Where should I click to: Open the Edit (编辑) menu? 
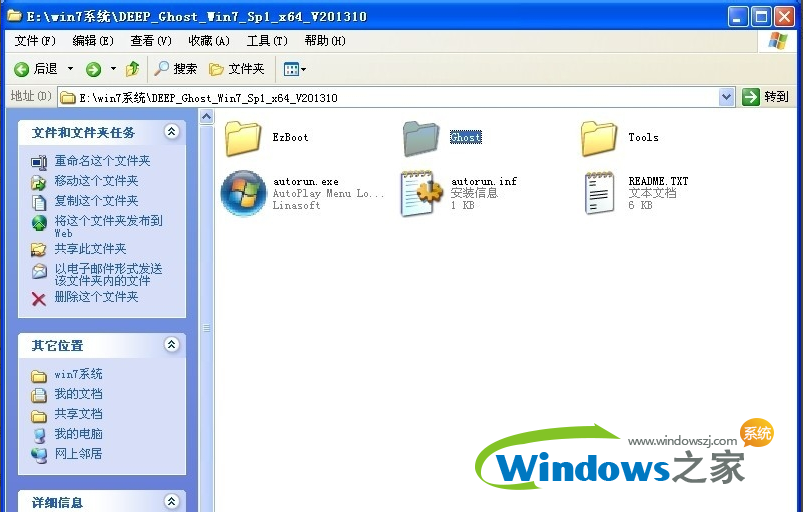pos(93,40)
